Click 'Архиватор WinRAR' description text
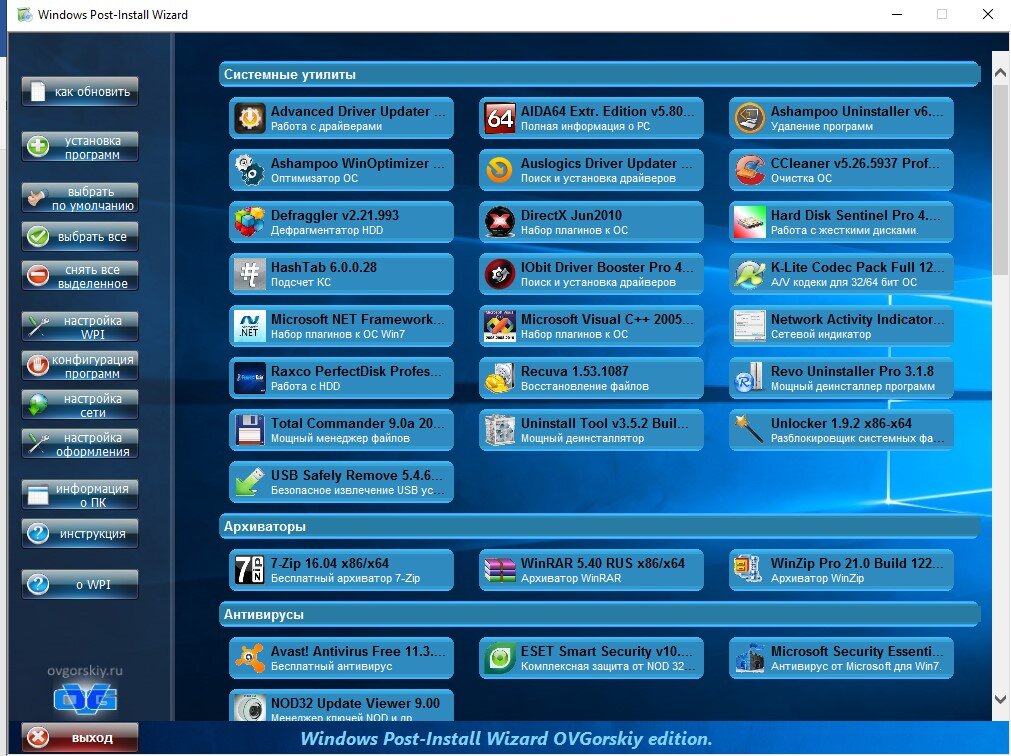Viewport: 1011px width, 756px height. 571,578
